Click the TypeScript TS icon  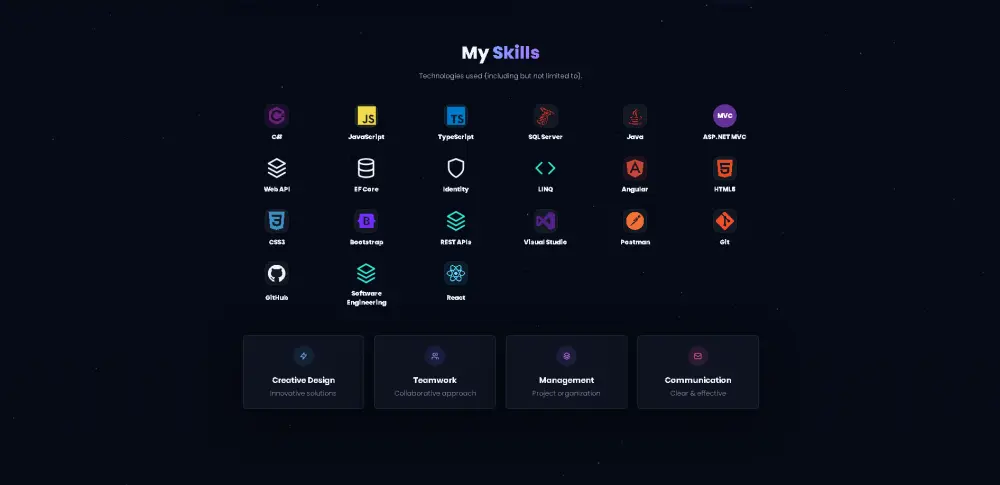[456, 116]
